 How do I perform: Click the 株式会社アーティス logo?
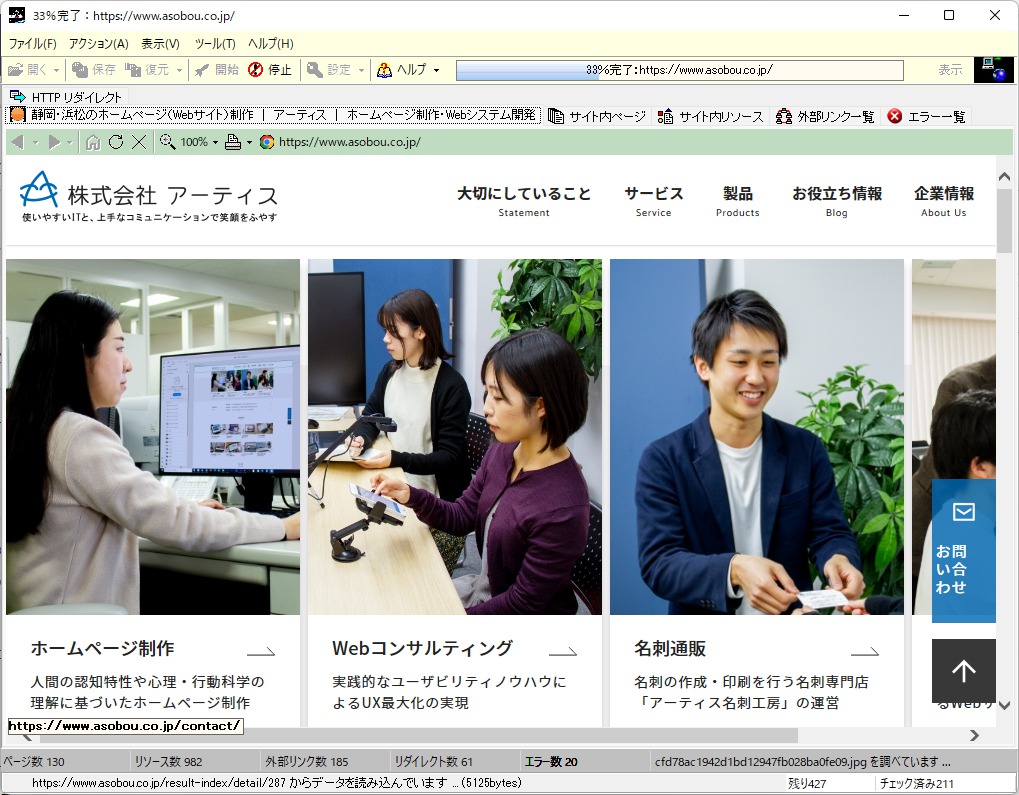pos(149,196)
